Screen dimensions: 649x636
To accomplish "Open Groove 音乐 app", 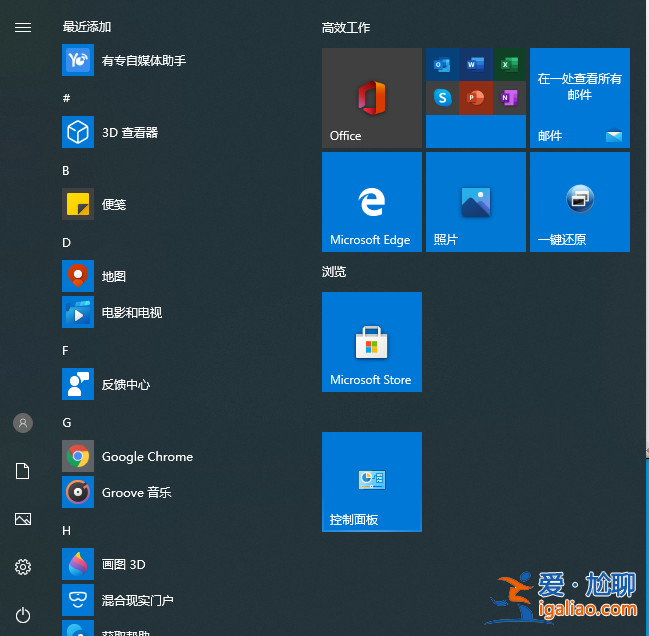I will (x=117, y=492).
